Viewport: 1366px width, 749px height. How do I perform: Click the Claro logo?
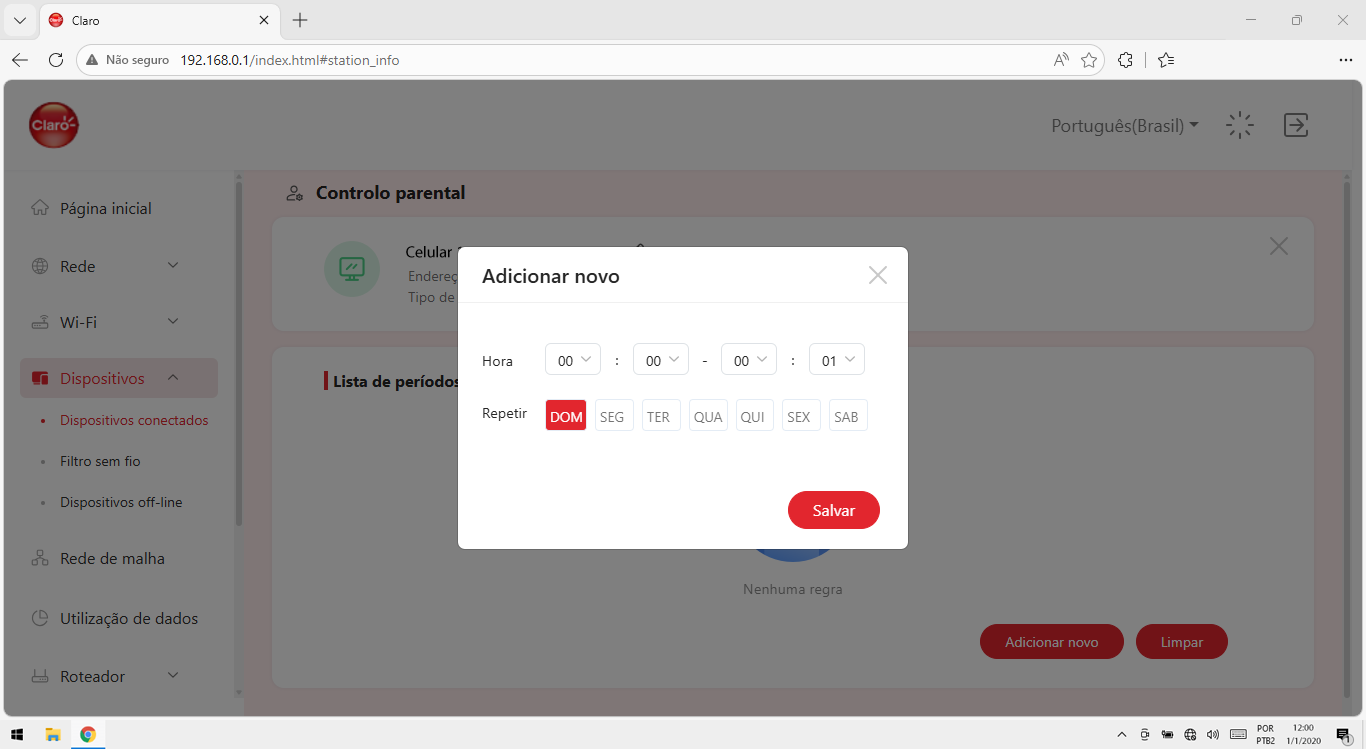pyautogui.click(x=53, y=125)
